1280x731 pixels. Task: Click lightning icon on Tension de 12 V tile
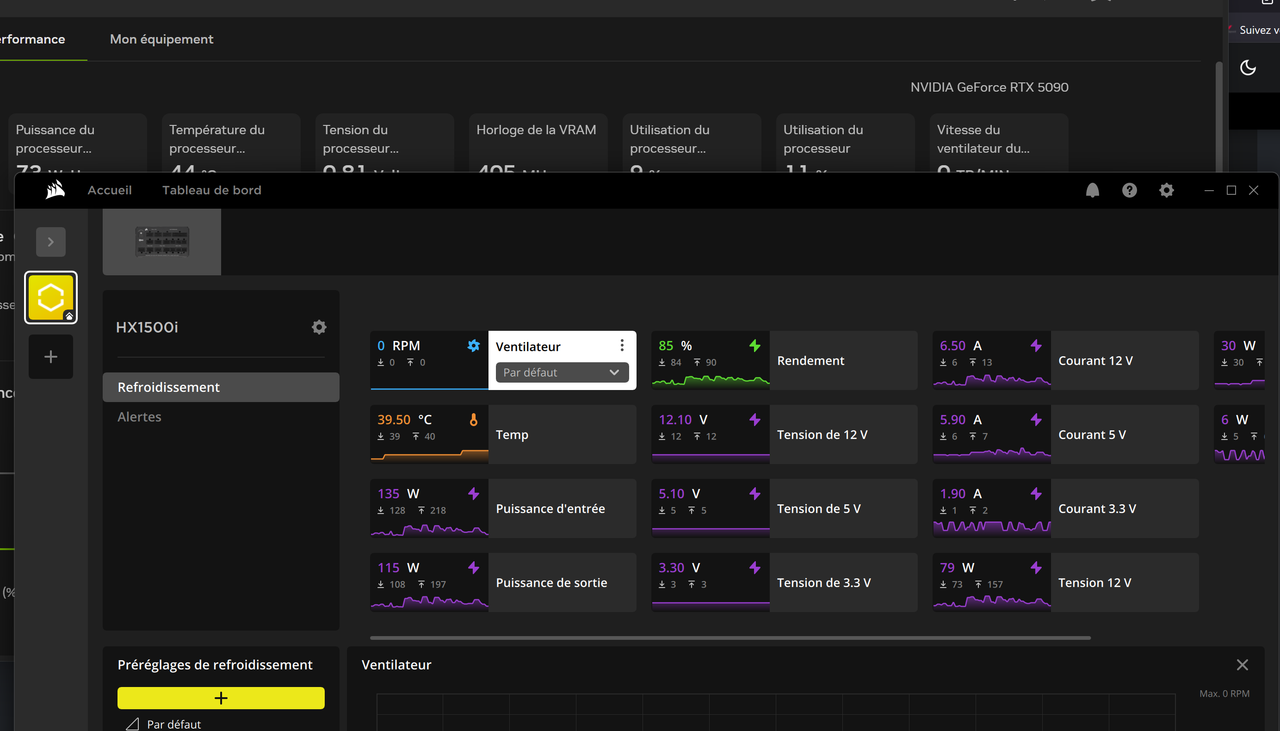[755, 420]
